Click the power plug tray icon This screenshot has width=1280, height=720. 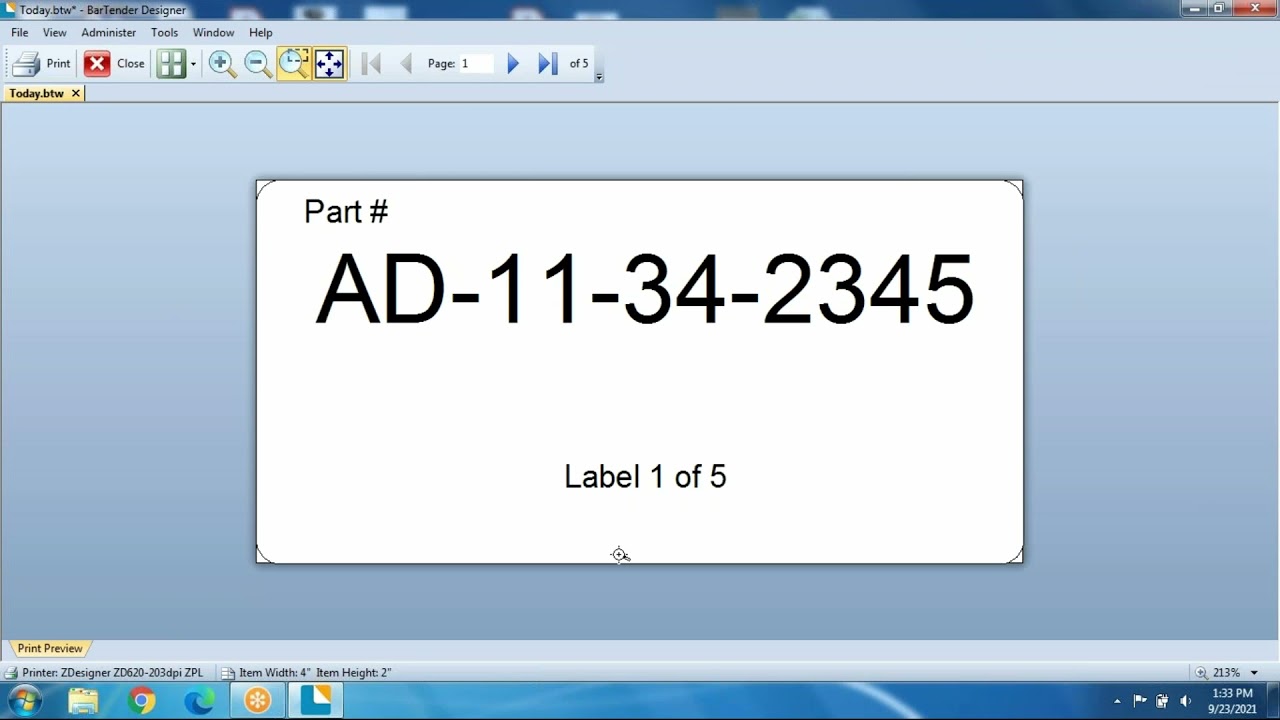tap(1162, 701)
